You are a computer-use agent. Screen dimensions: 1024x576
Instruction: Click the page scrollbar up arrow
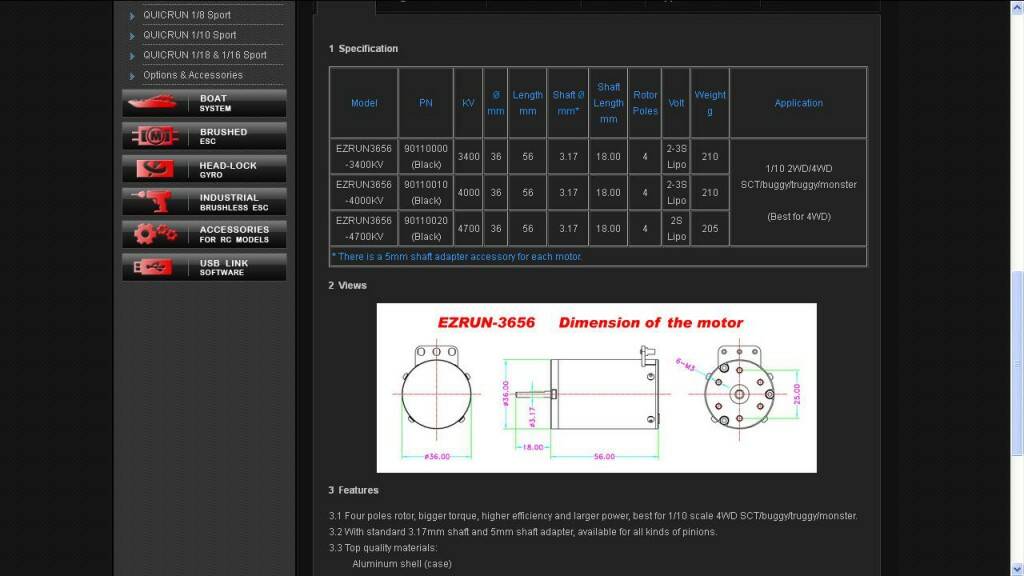[1017, 6]
